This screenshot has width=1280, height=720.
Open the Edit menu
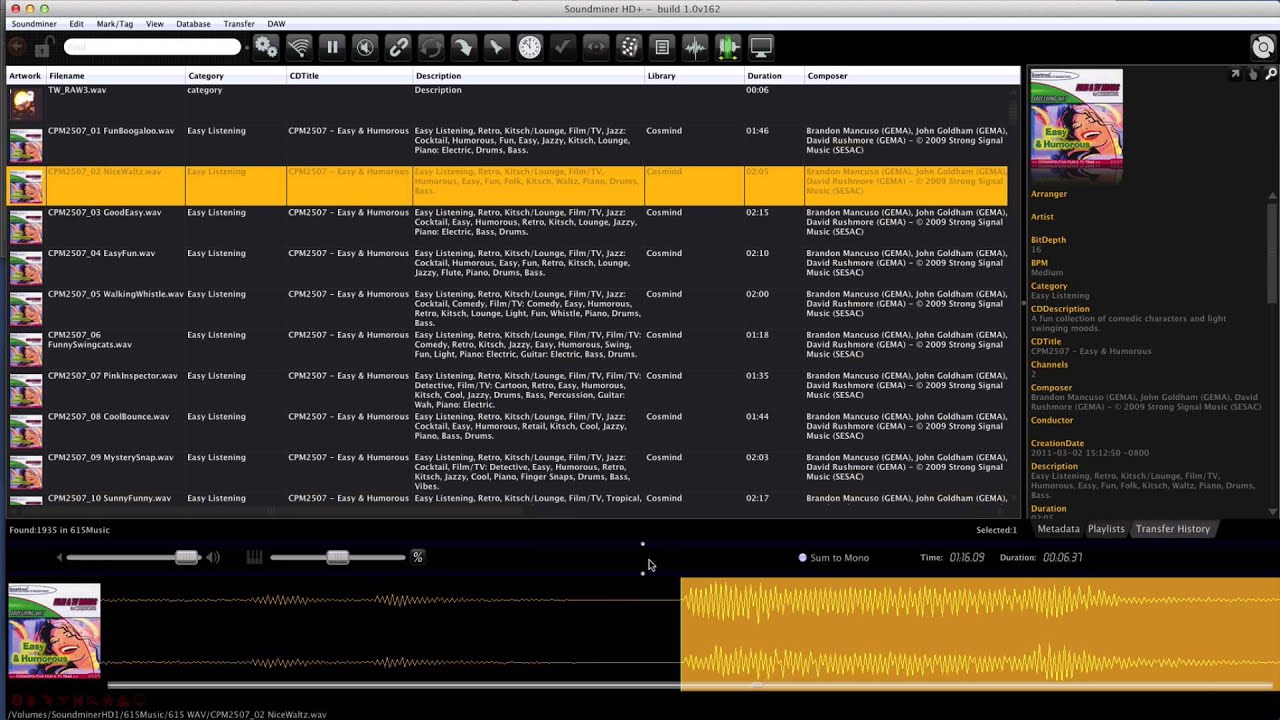click(x=76, y=24)
